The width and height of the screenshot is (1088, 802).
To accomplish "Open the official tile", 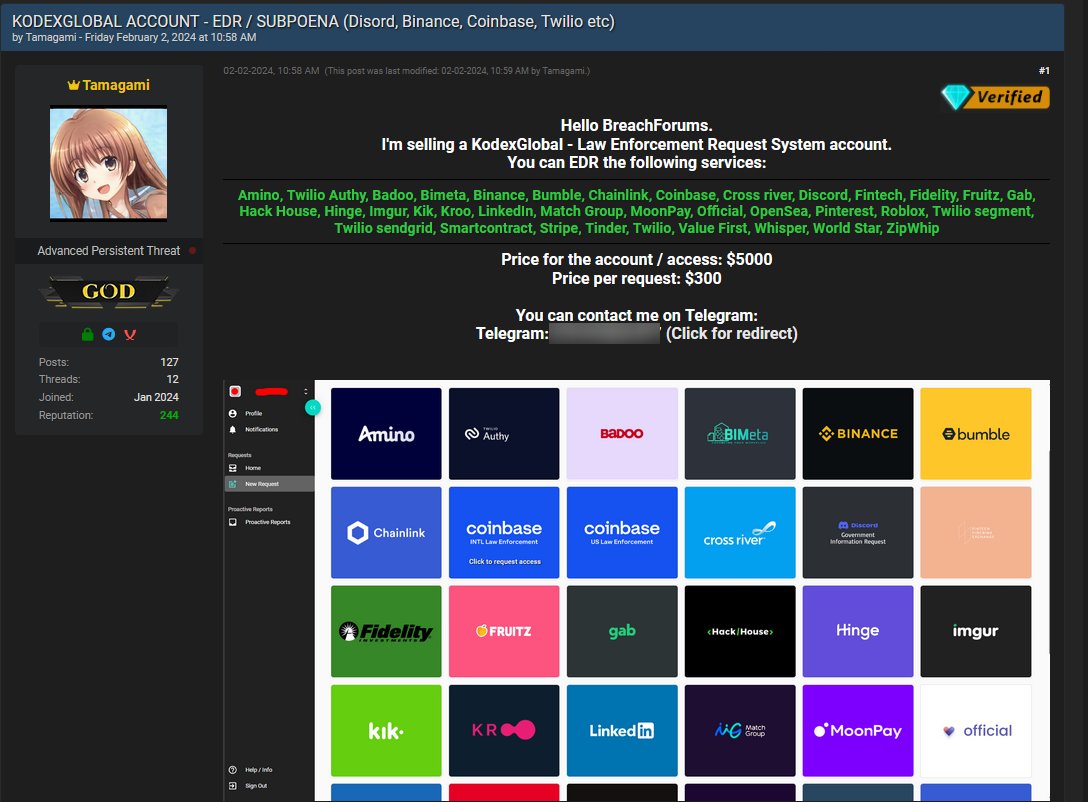I will pyautogui.click(x=976, y=731).
